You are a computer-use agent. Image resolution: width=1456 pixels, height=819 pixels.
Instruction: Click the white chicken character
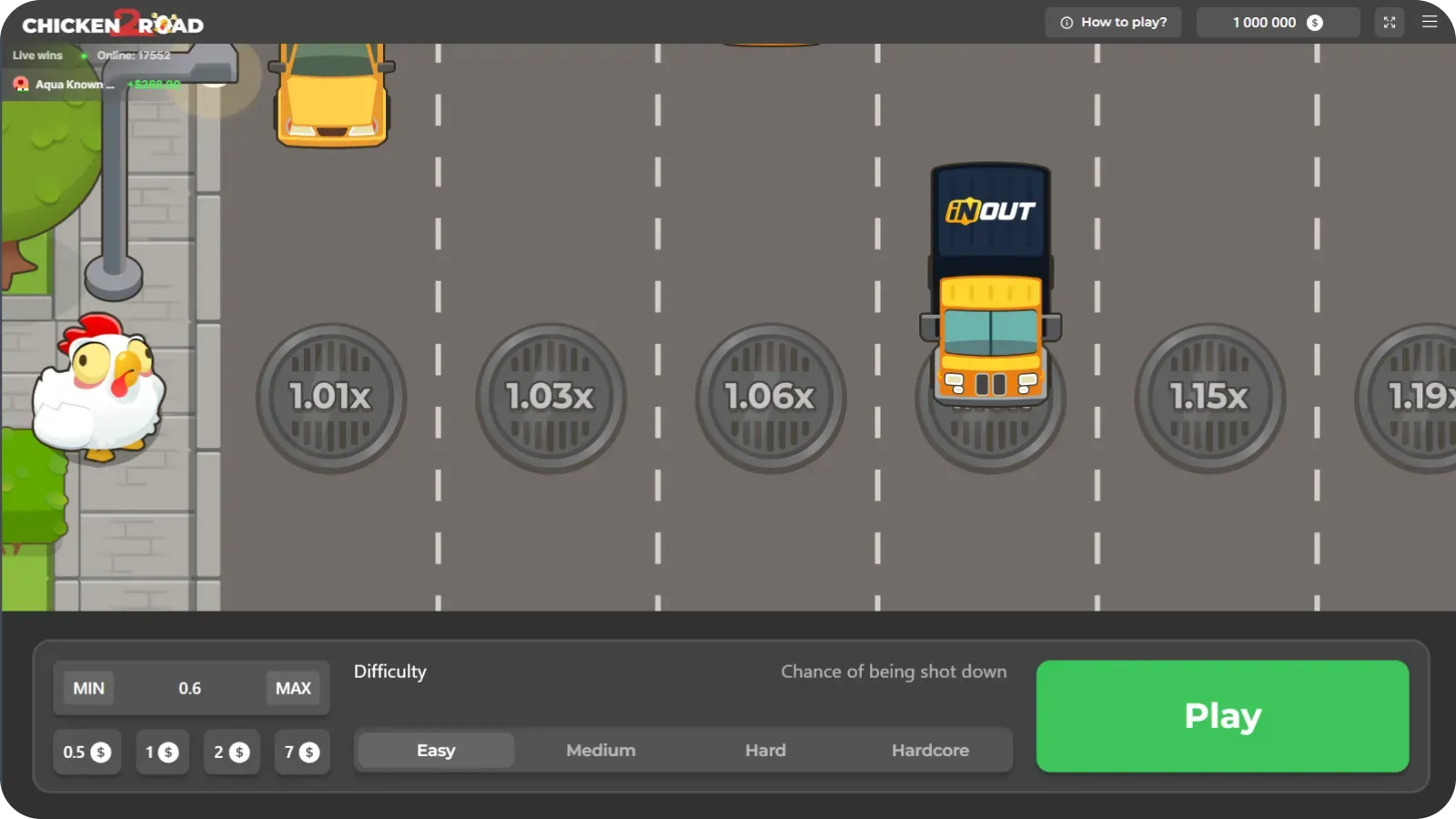click(x=98, y=387)
